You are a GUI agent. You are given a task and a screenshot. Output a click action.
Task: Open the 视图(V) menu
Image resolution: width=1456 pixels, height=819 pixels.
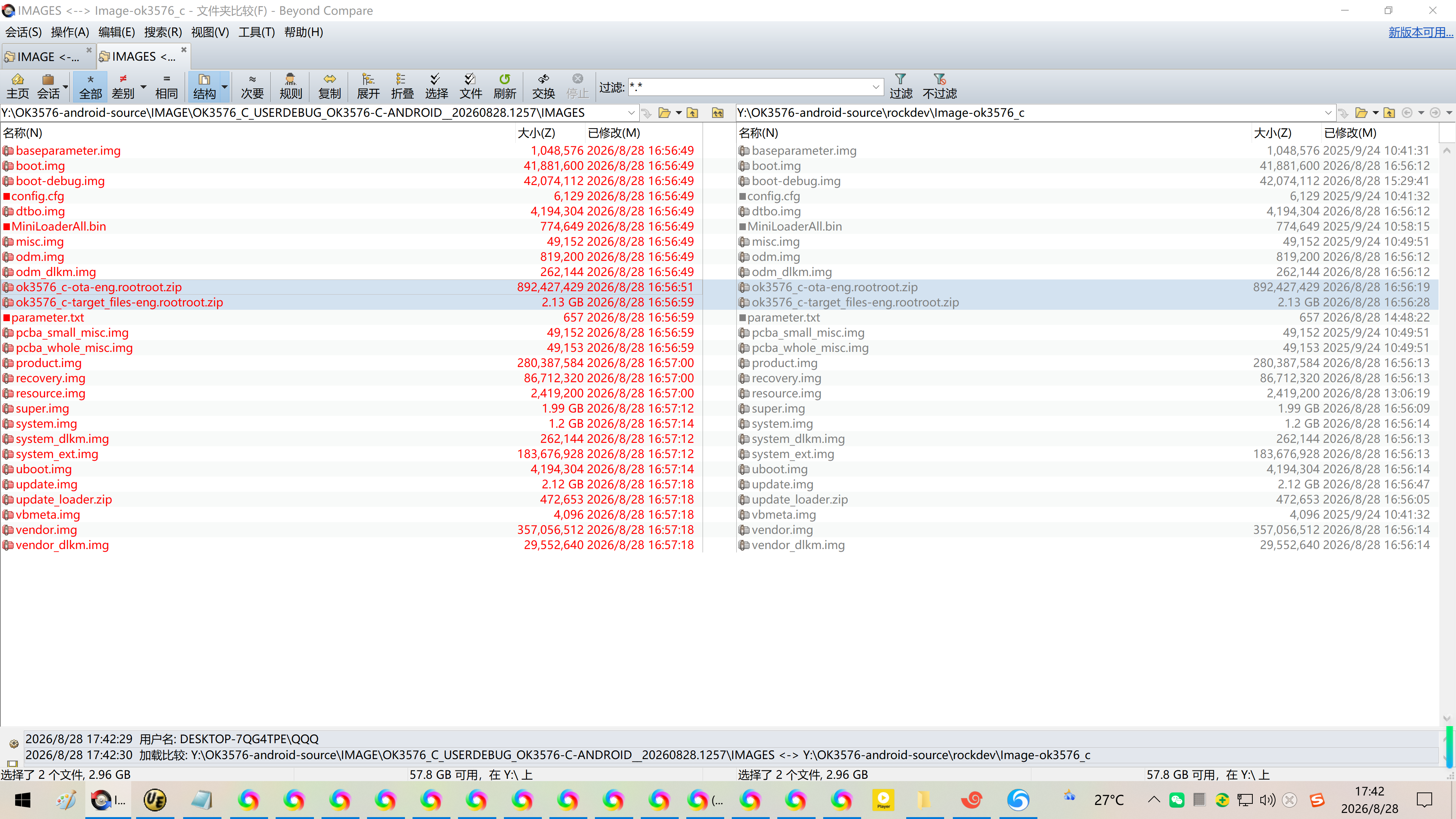point(210,32)
